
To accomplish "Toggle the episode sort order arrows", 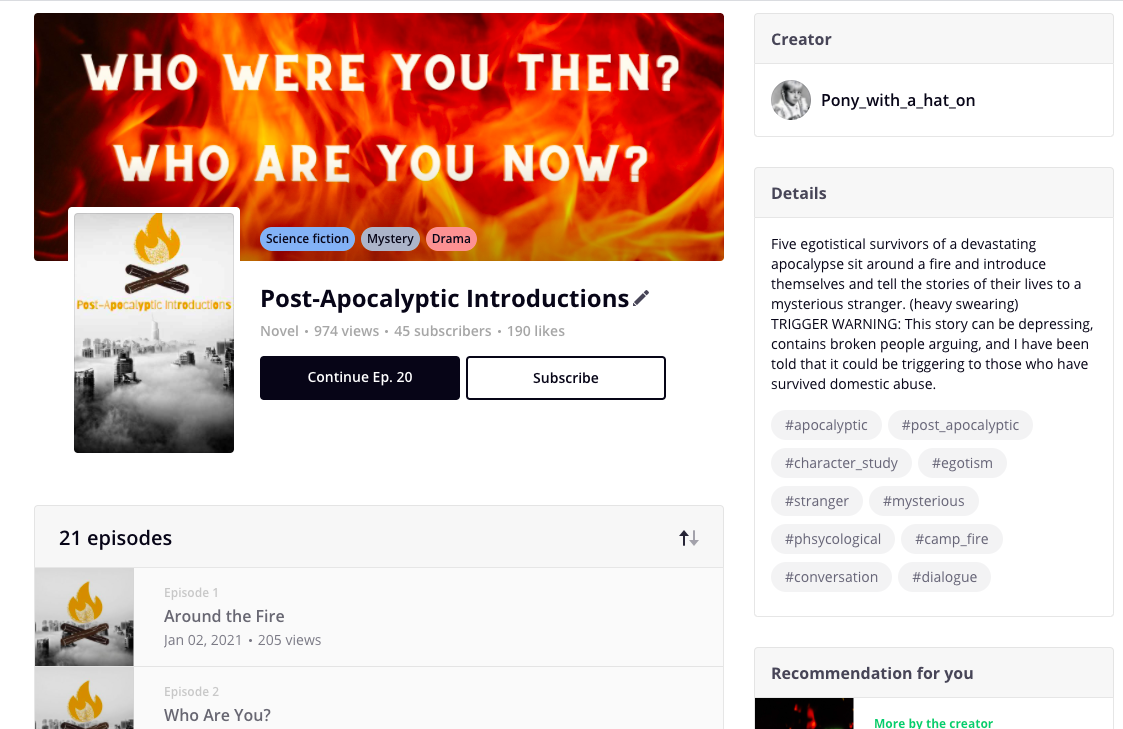I will (689, 538).
